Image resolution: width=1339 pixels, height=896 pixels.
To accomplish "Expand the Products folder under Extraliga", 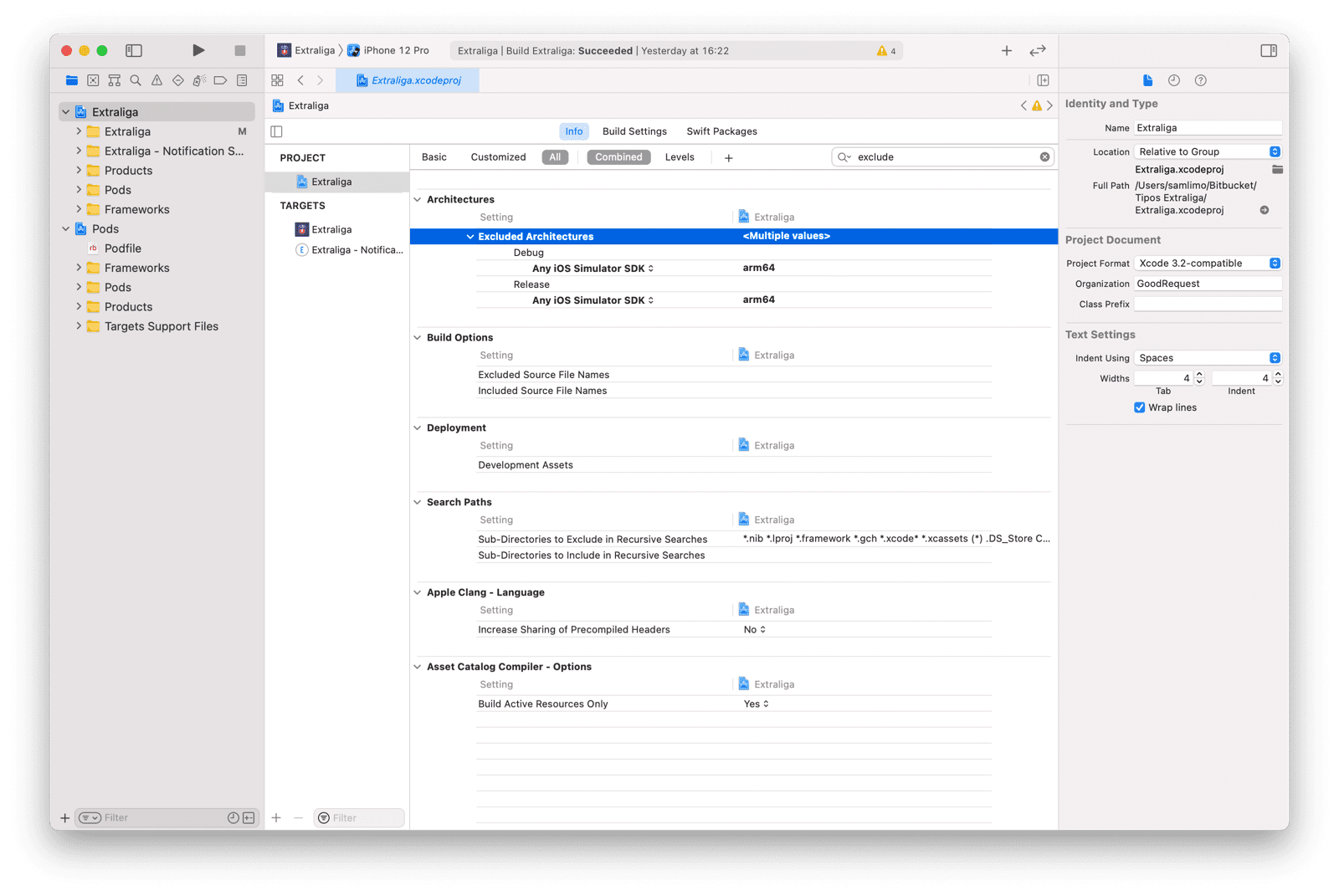I will coord(79,170).
